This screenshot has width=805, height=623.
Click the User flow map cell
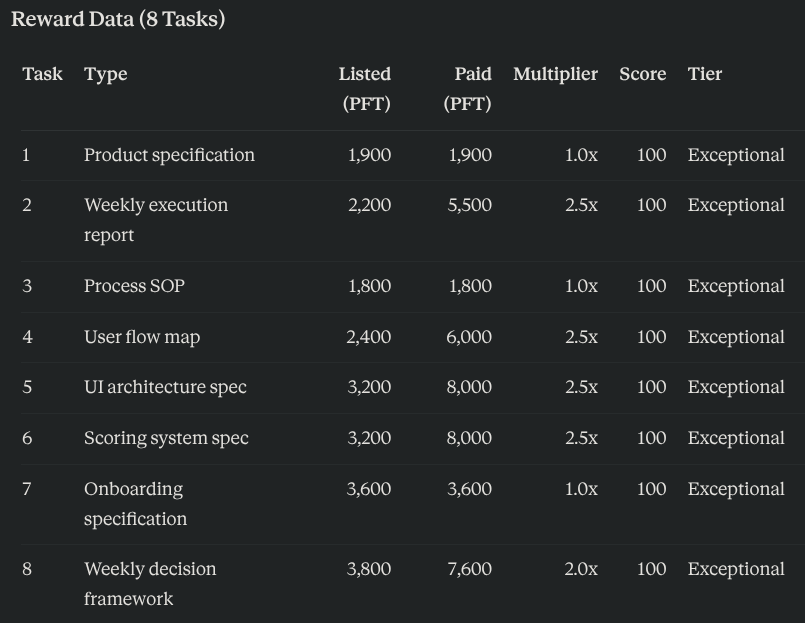pyautogui.click(x=142, y=337)
